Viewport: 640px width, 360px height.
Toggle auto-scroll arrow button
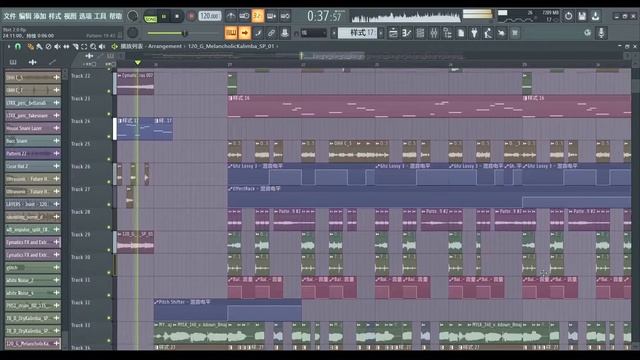[244, 33]
